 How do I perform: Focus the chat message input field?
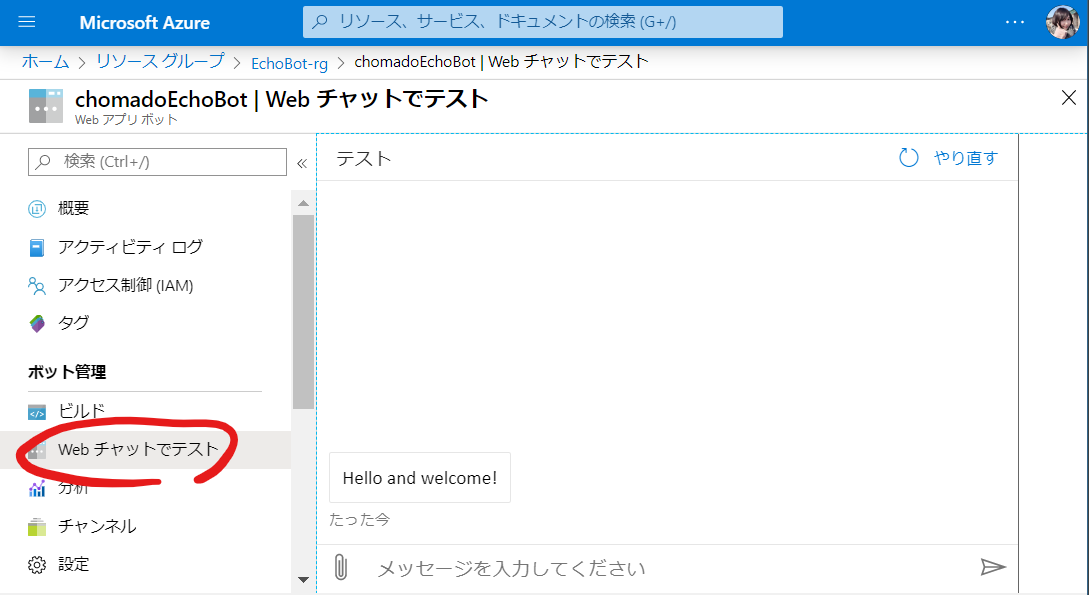pyautogui.click(x=660, y=568)
